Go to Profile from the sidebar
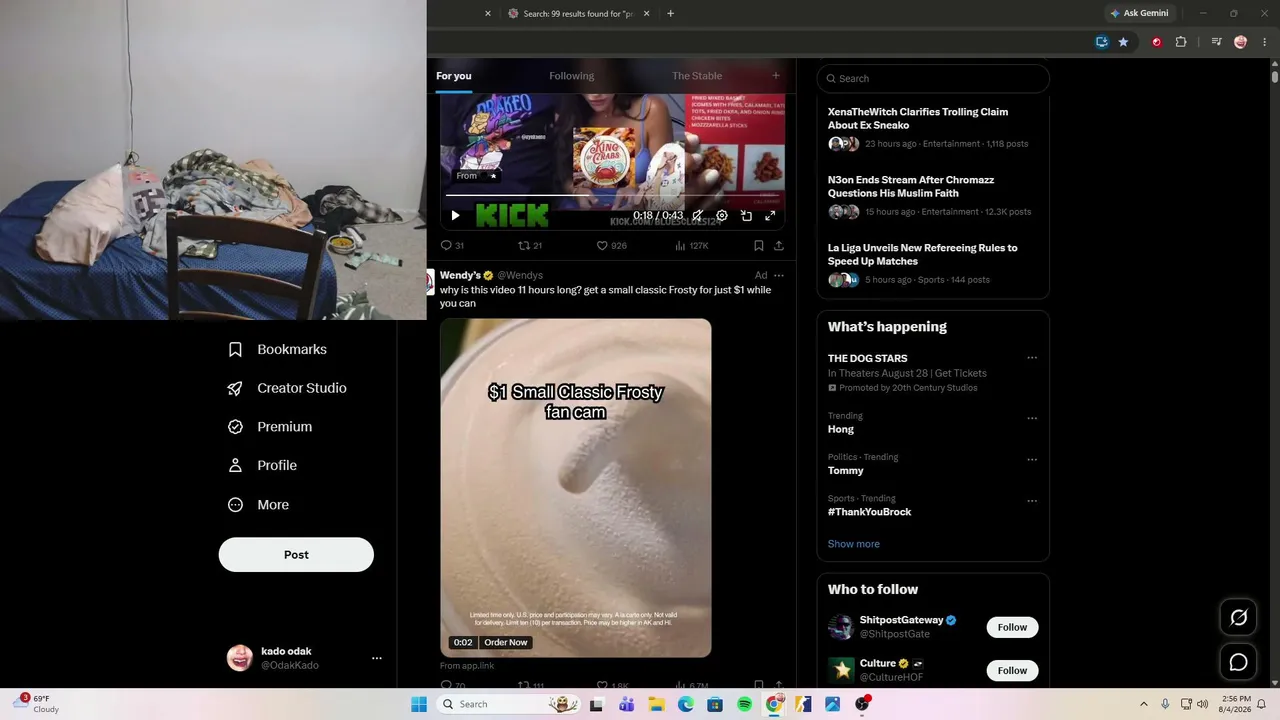 [262, 465]
